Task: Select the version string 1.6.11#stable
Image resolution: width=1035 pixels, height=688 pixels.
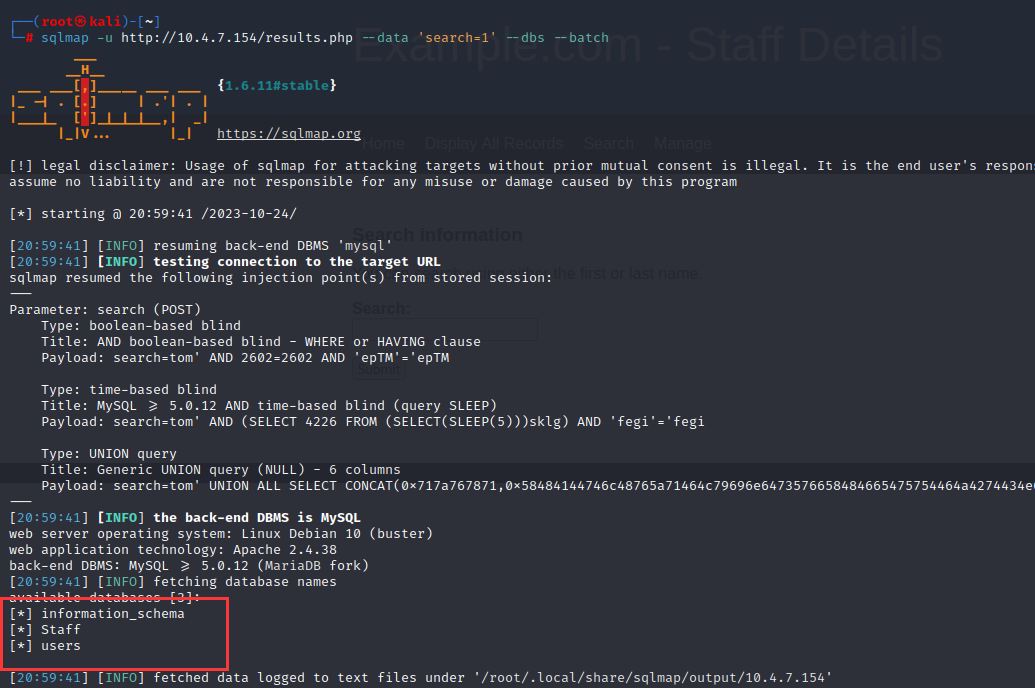Action: (x=277, y=85)
